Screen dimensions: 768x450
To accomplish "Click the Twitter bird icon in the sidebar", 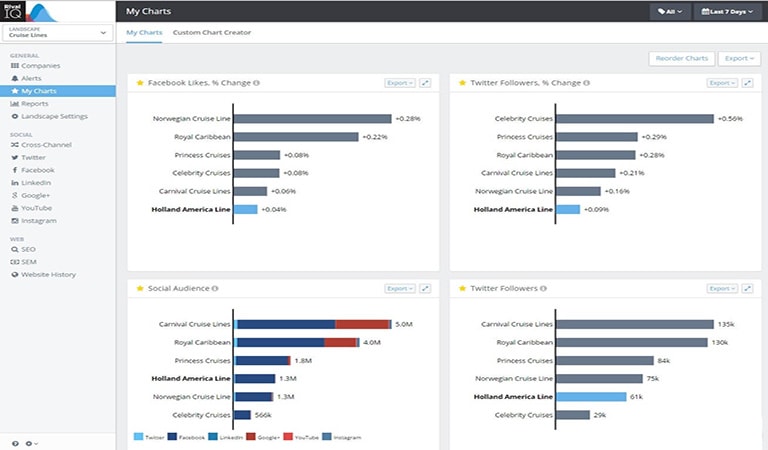I will (x=15, y=157).
